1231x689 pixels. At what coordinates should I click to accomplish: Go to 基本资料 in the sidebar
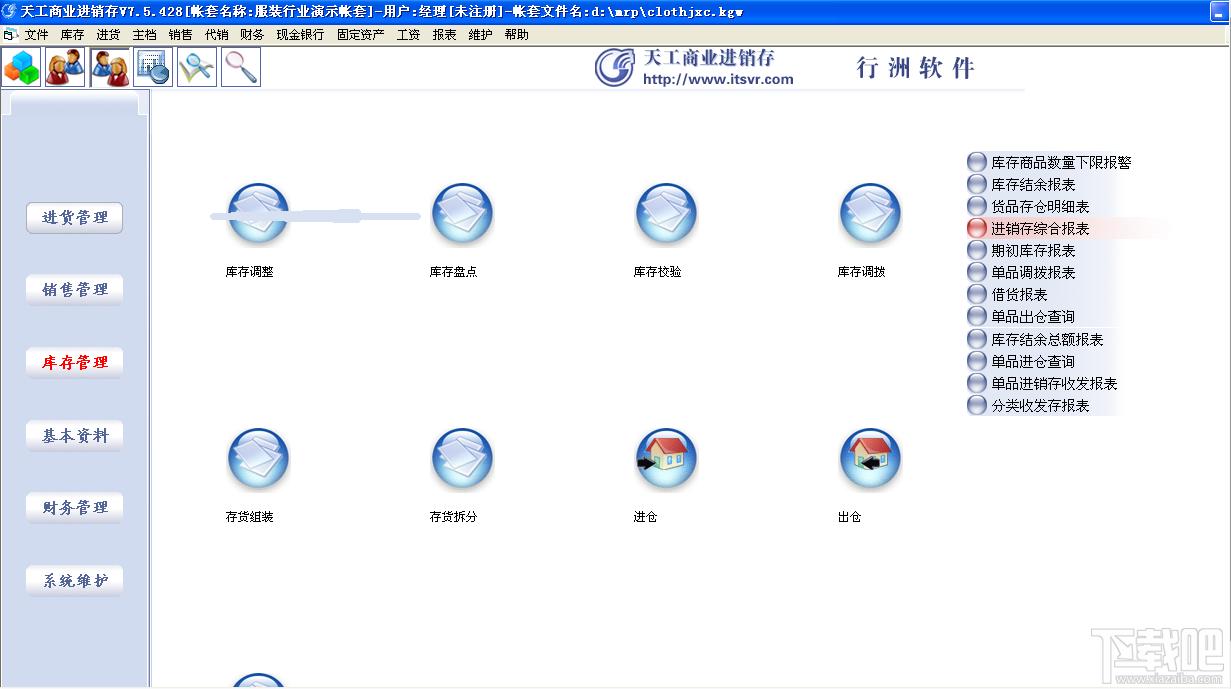[75, 435]
